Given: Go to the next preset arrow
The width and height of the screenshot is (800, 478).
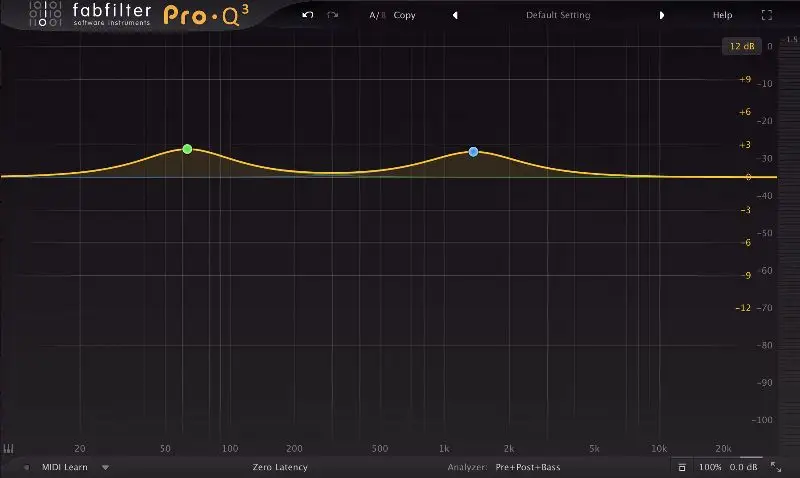Looking at the screenshot, I should pos(661,16).
